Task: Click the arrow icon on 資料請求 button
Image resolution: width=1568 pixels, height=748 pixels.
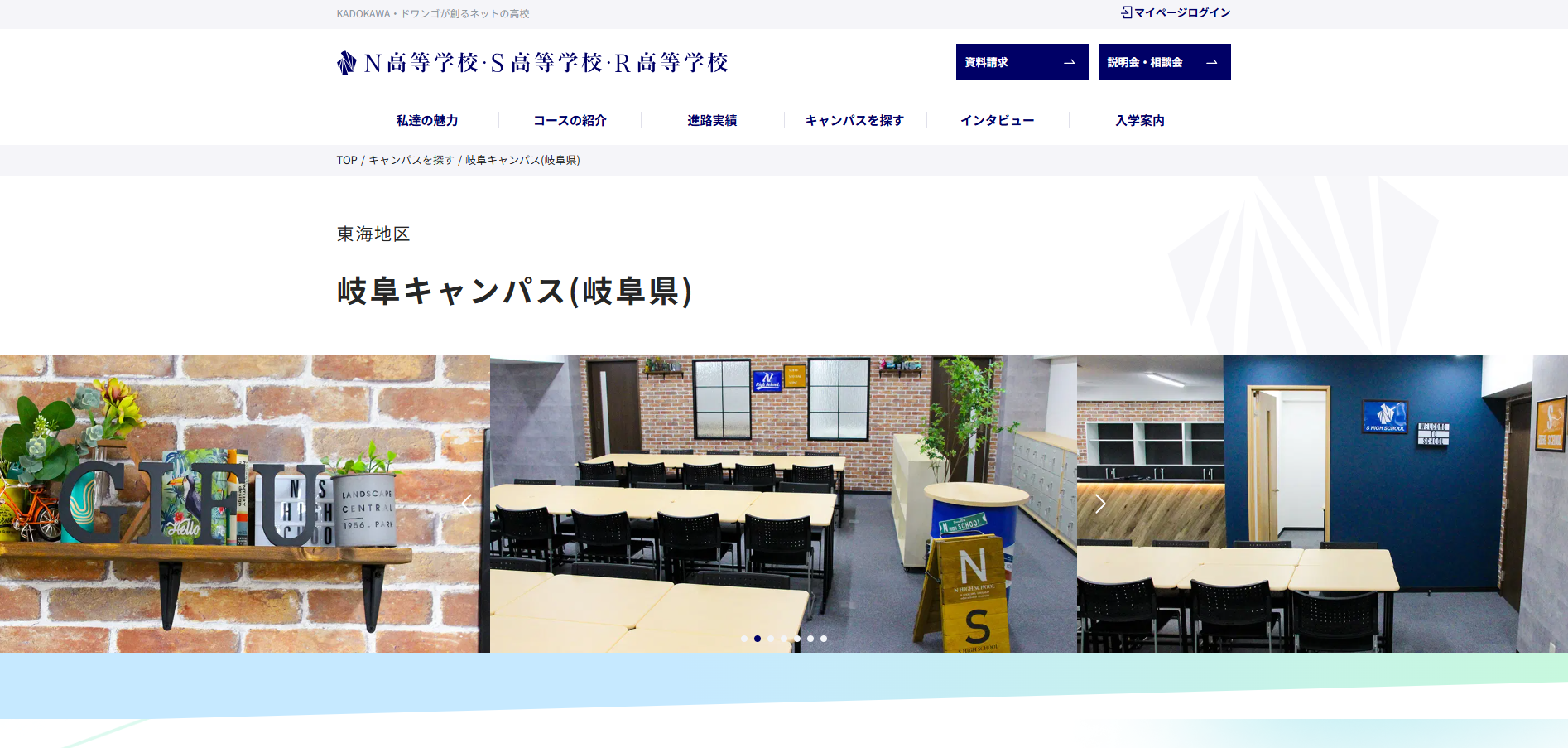Action: (x=1069, y=62)
